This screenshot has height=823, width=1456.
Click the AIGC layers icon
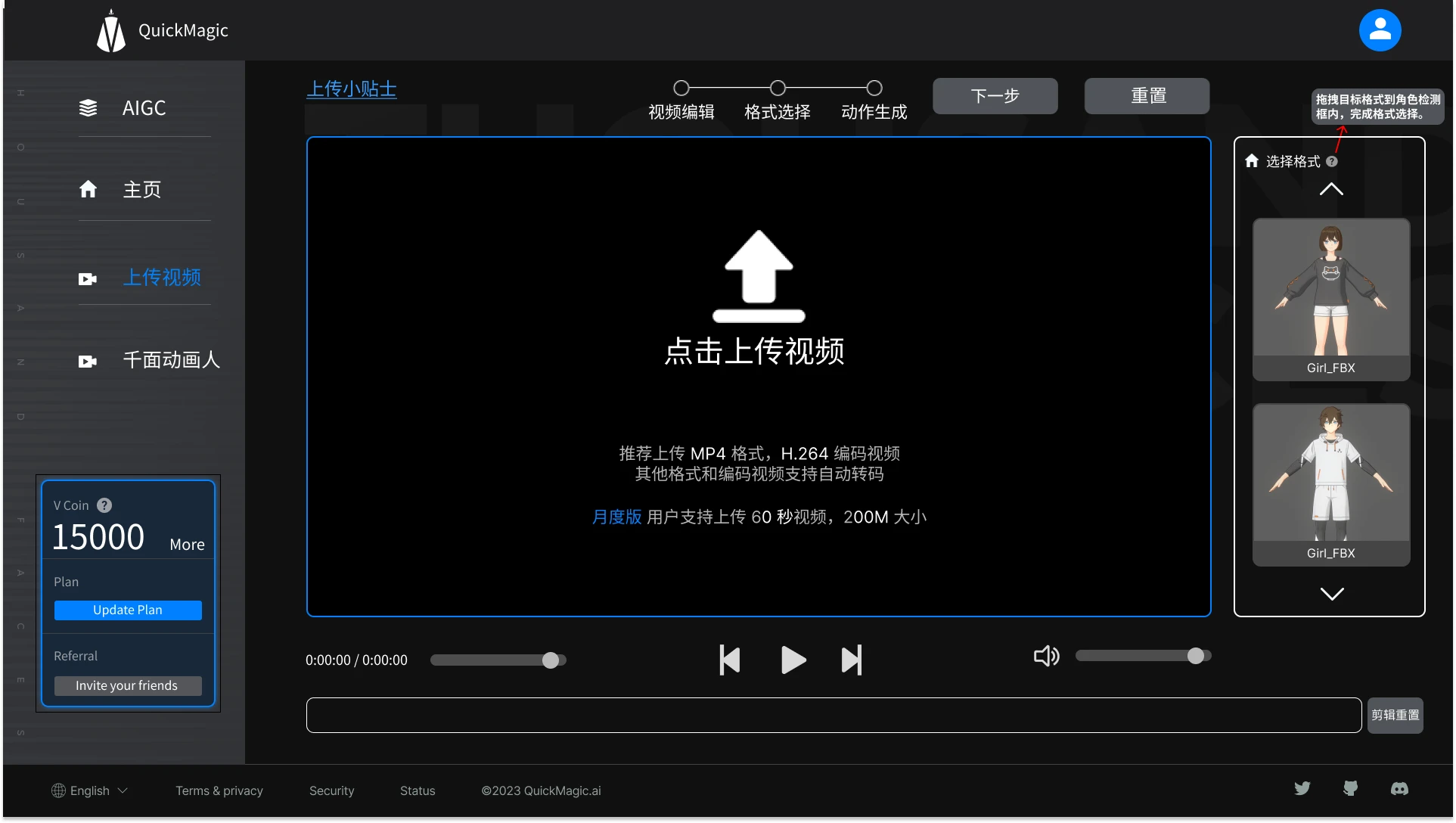pos(88,108)
